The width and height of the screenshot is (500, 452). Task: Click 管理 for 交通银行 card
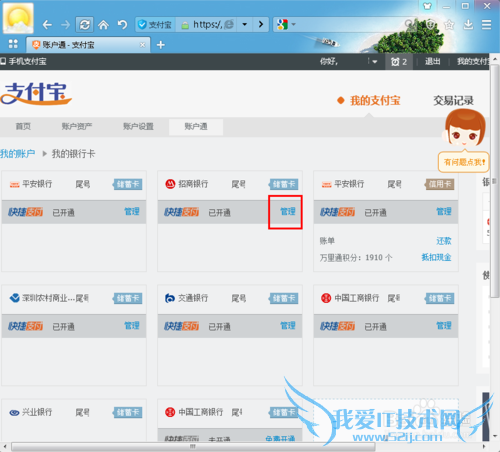pos(288,326)
